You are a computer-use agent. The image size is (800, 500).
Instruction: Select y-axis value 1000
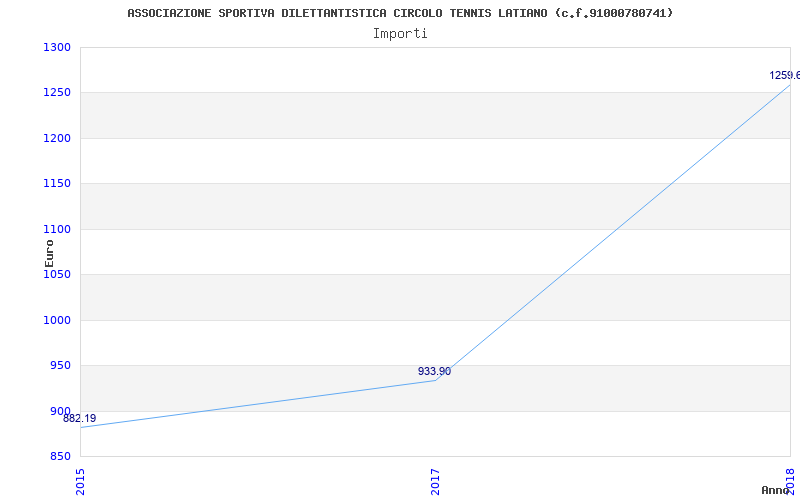coord(57,320)
